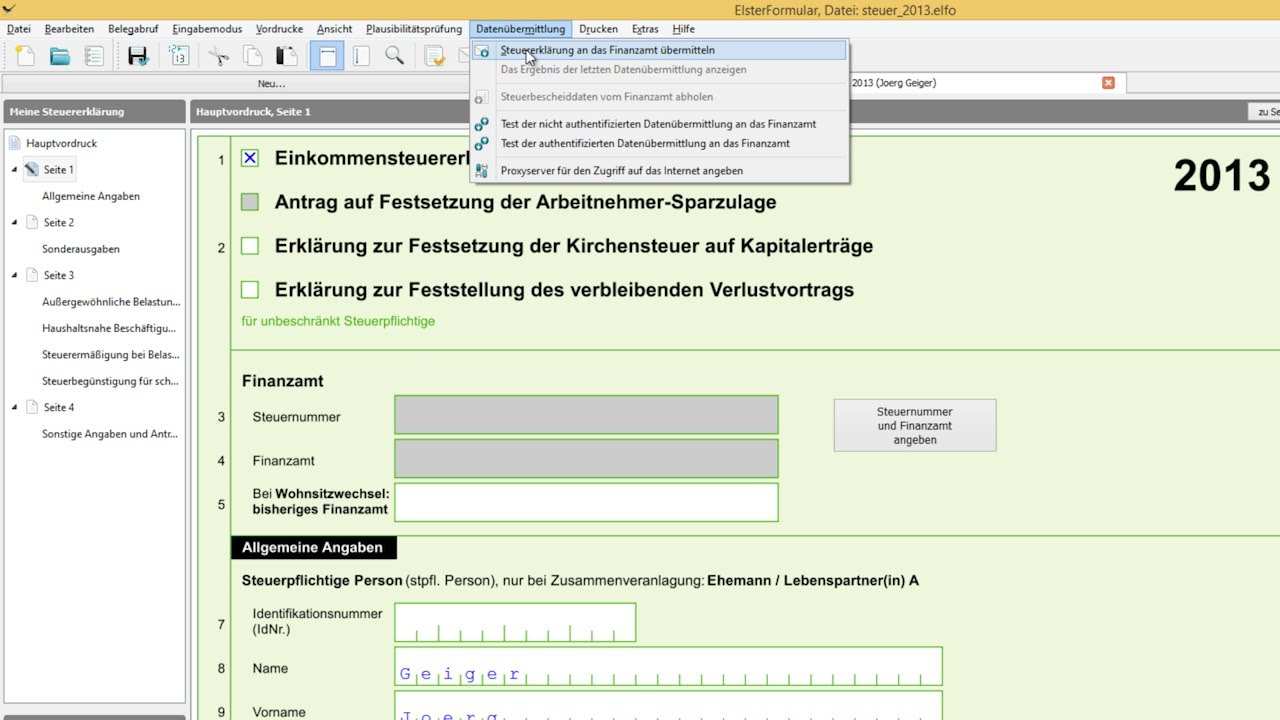Click the new document toolbar icon

(25, 56)
